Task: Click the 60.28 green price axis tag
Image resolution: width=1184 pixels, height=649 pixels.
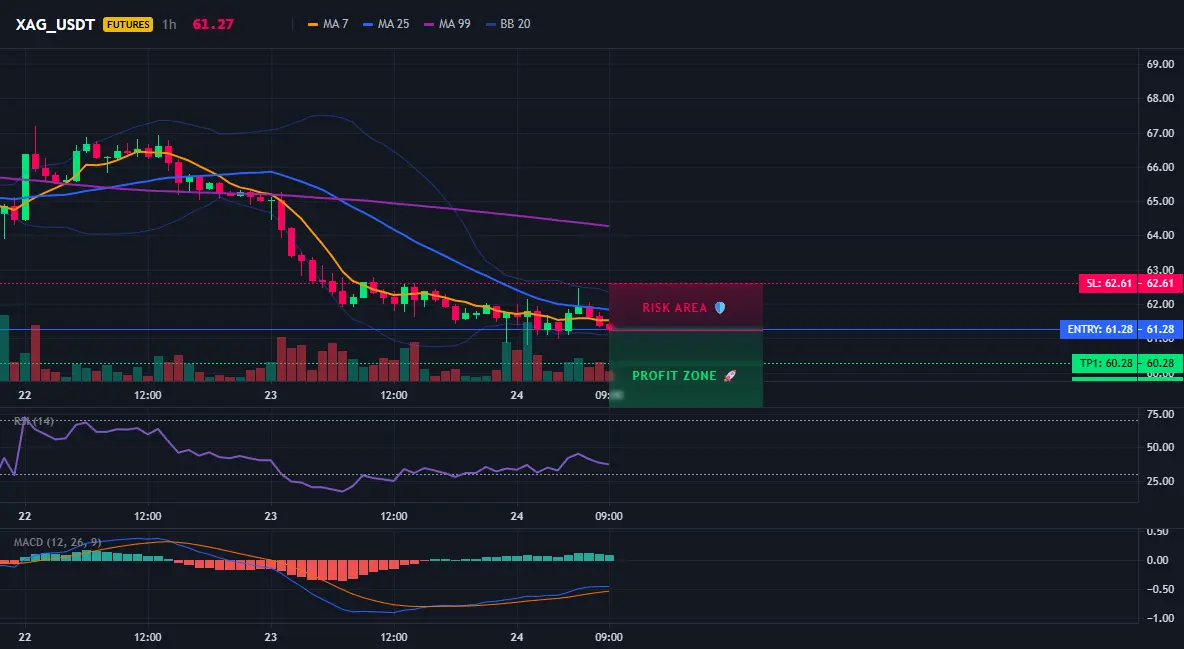Action: click(1161, 363)
